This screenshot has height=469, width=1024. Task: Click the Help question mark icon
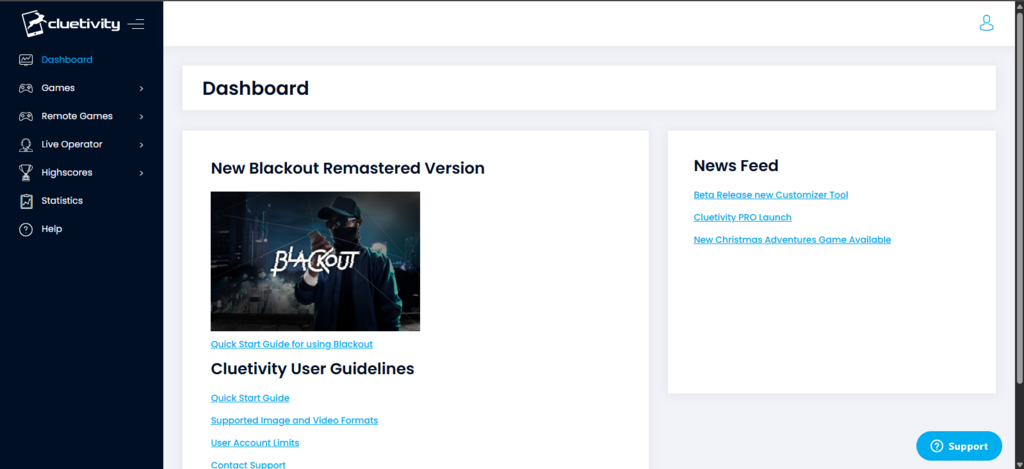click(26, 229)
